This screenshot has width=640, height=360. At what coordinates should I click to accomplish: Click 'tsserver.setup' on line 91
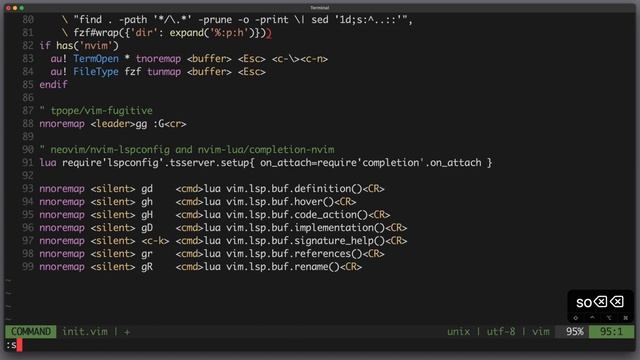209,162
